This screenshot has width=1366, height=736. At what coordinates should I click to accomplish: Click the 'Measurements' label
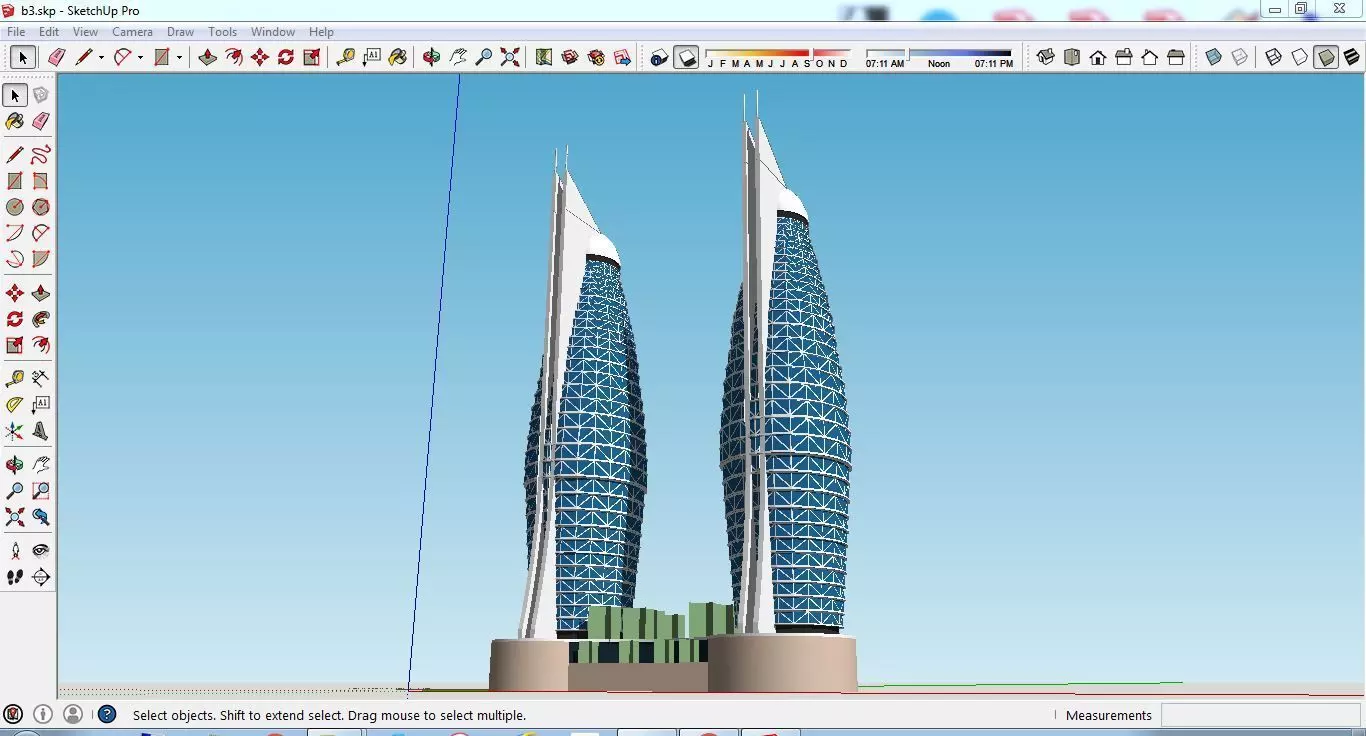click(x=1108, y=715)
